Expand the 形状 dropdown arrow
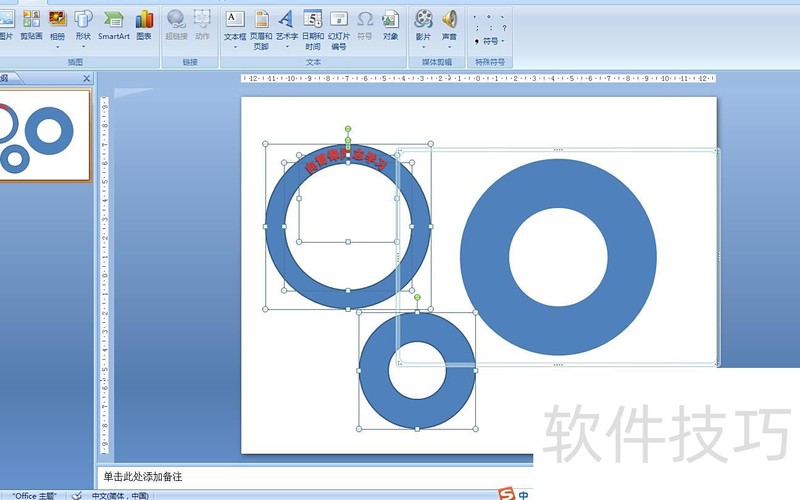Viewport: 800px width, 500px height. click(x=83, y=47)
